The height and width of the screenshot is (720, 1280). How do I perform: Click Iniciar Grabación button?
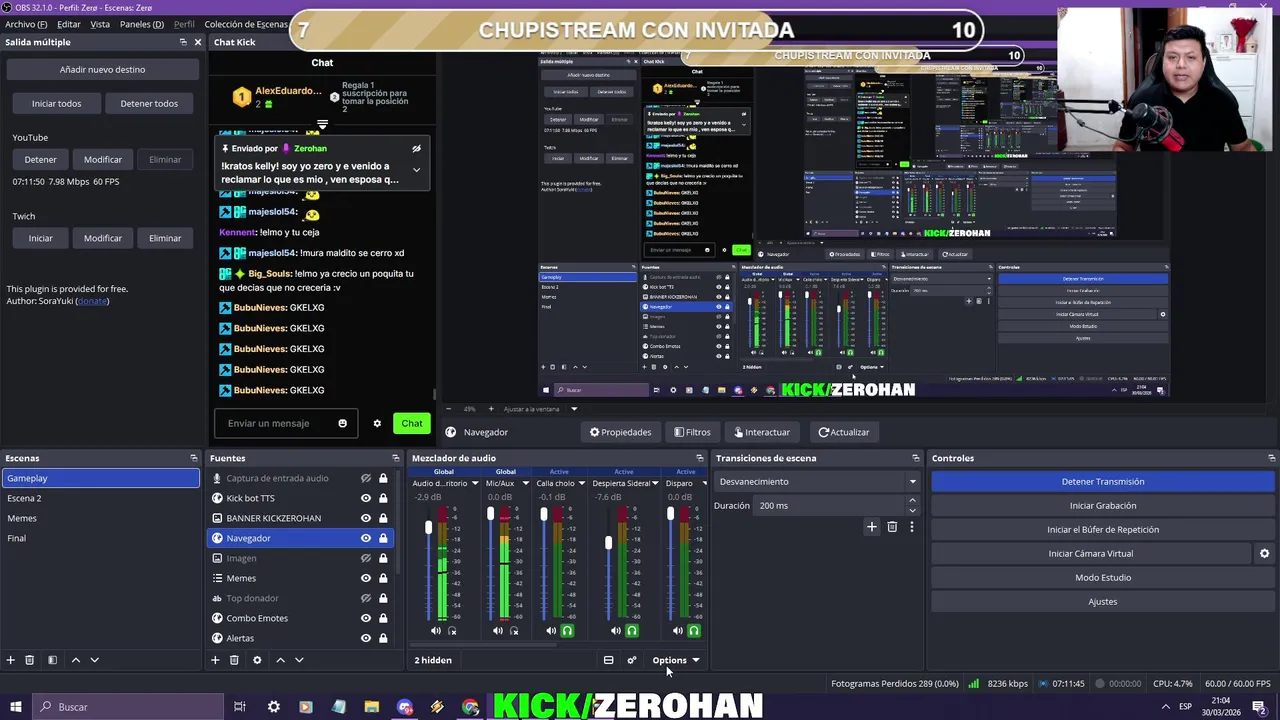coord(1103,506)
